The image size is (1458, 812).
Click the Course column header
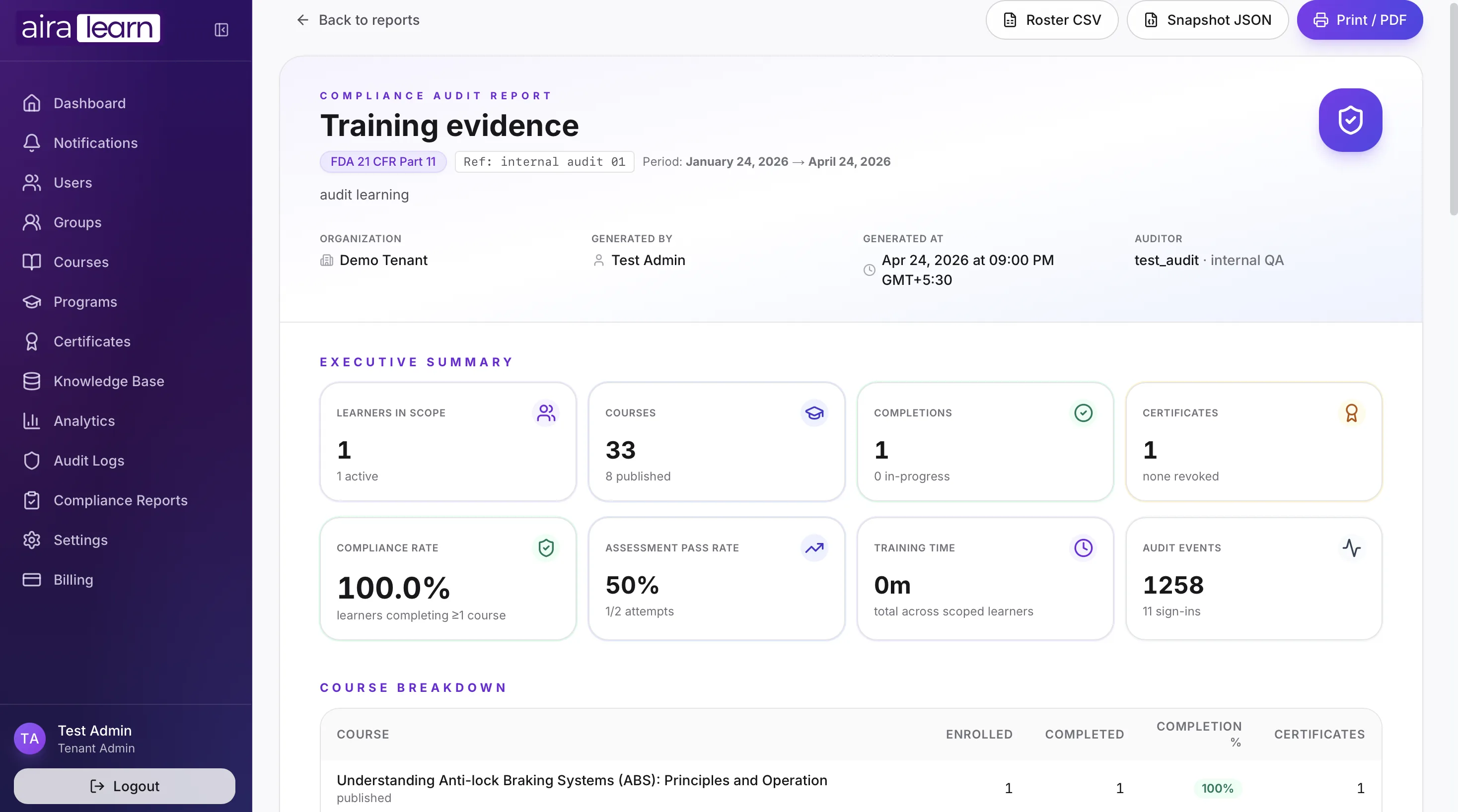point(363,735)
